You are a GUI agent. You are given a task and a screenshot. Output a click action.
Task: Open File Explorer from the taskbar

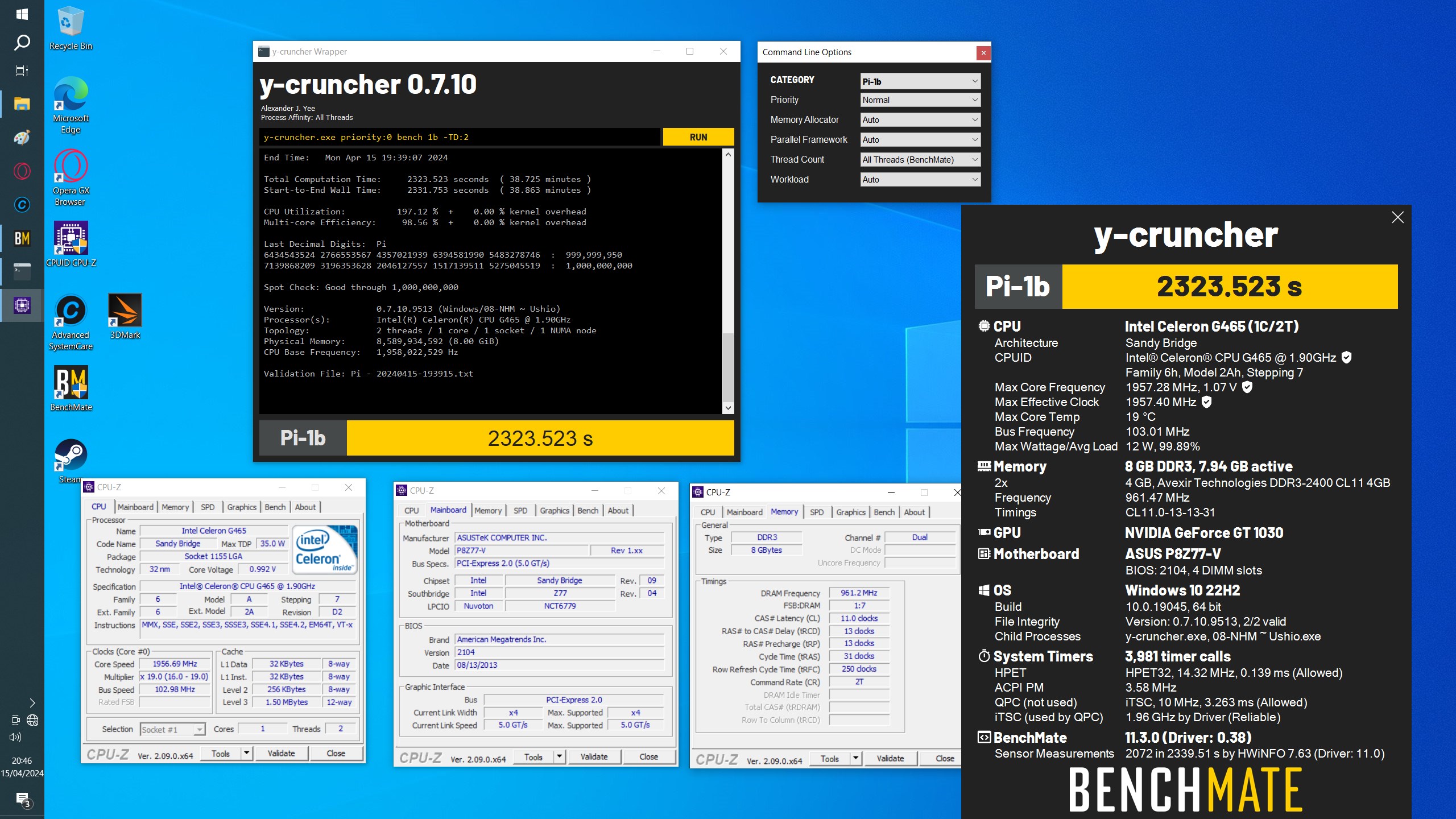(22, 104)
